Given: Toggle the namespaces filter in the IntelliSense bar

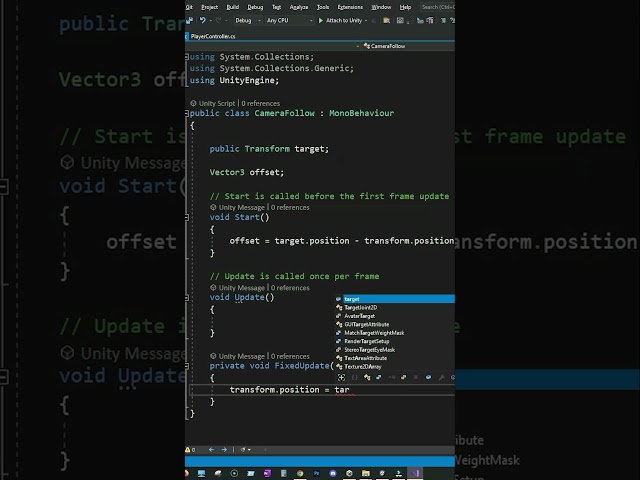Looking at the screenshot, I should coord(354,378).
